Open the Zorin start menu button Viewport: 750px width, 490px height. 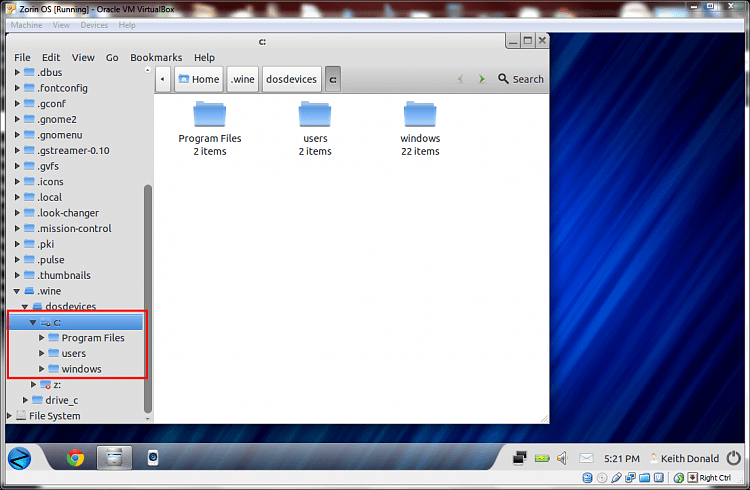point(20,458)
